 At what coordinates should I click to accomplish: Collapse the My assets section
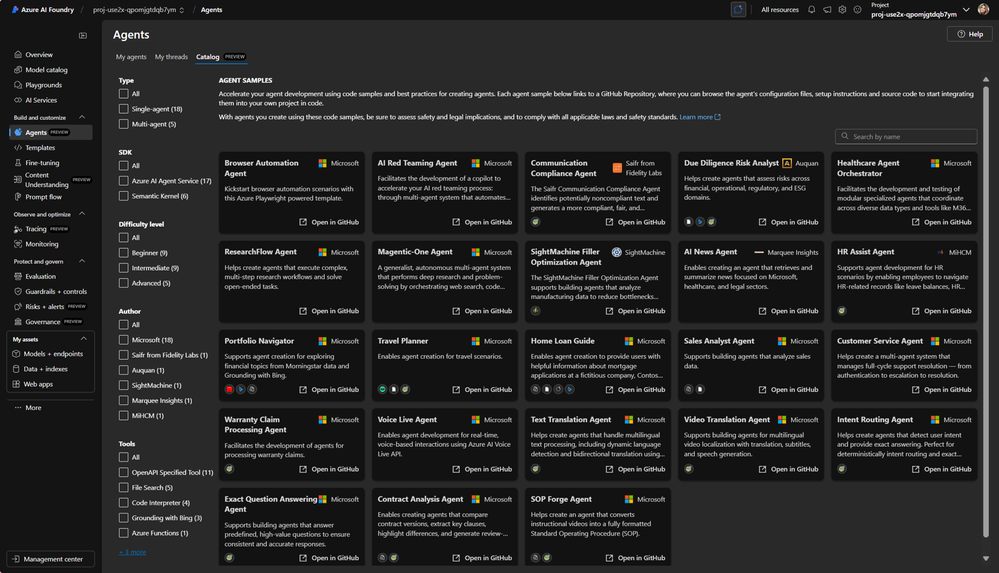(x=83, y=339)
